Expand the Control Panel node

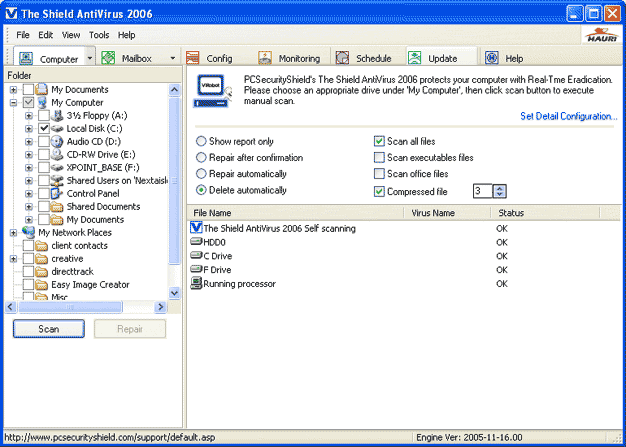(28, 194)
